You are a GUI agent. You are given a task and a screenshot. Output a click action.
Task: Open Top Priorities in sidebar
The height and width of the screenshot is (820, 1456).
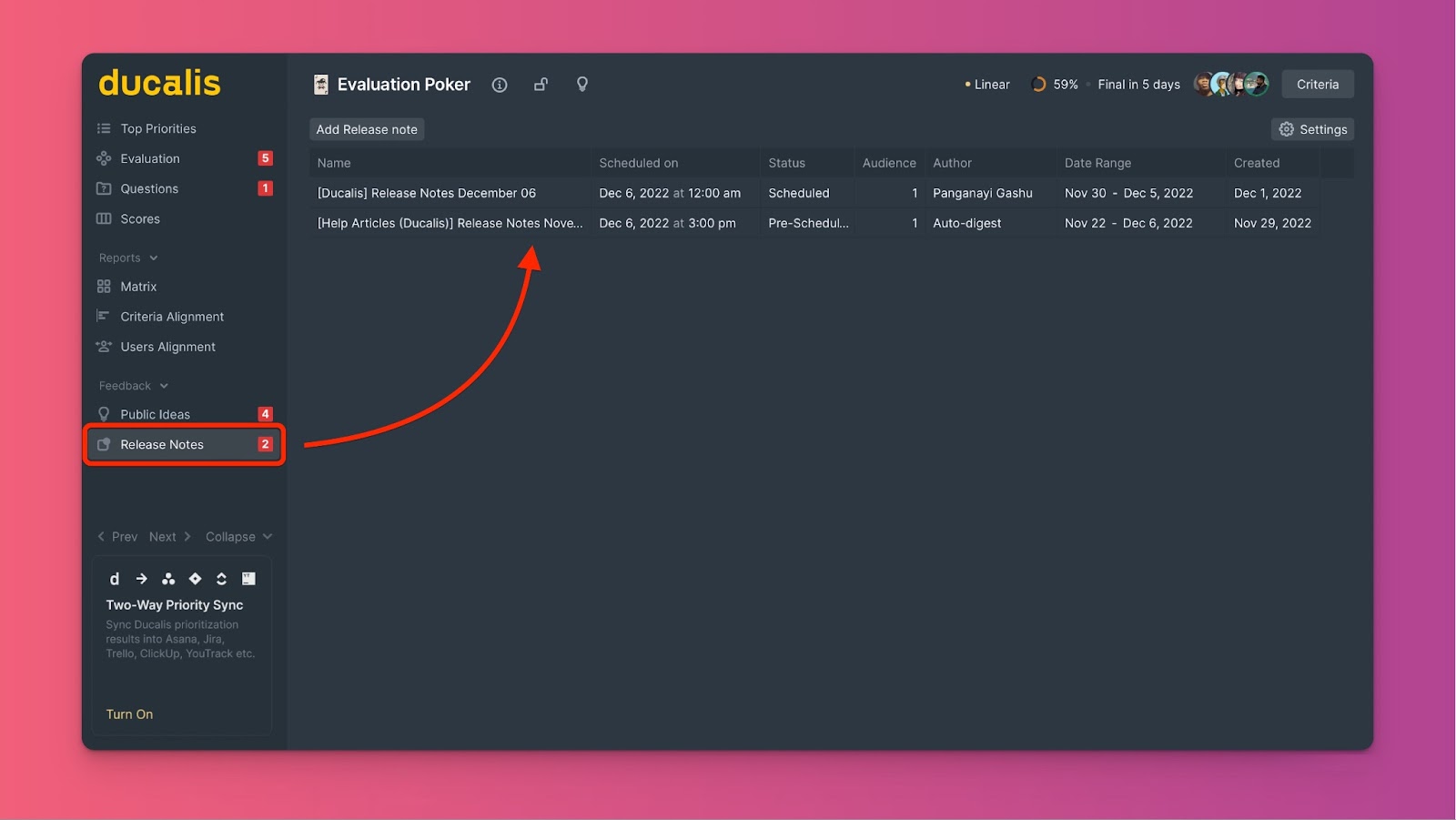coord(158,128)
